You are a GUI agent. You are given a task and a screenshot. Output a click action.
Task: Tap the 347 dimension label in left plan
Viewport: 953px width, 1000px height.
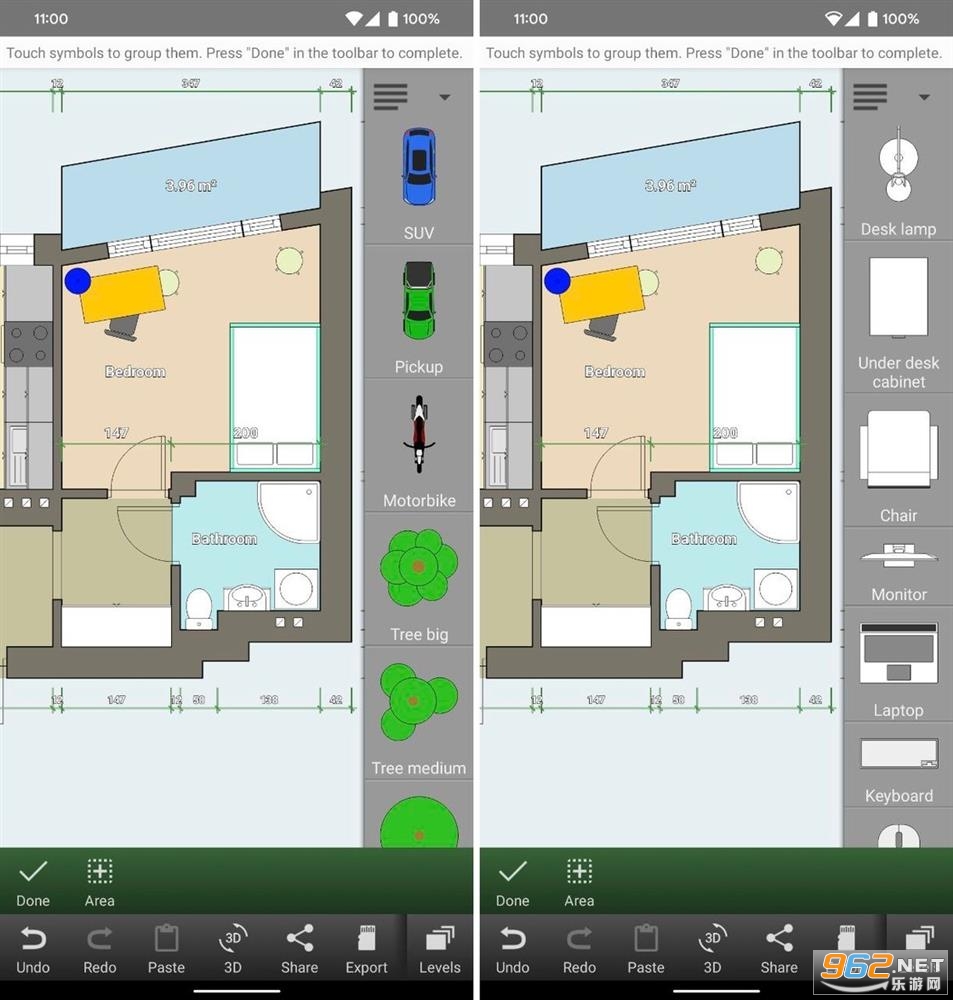(x=190, y=83)
